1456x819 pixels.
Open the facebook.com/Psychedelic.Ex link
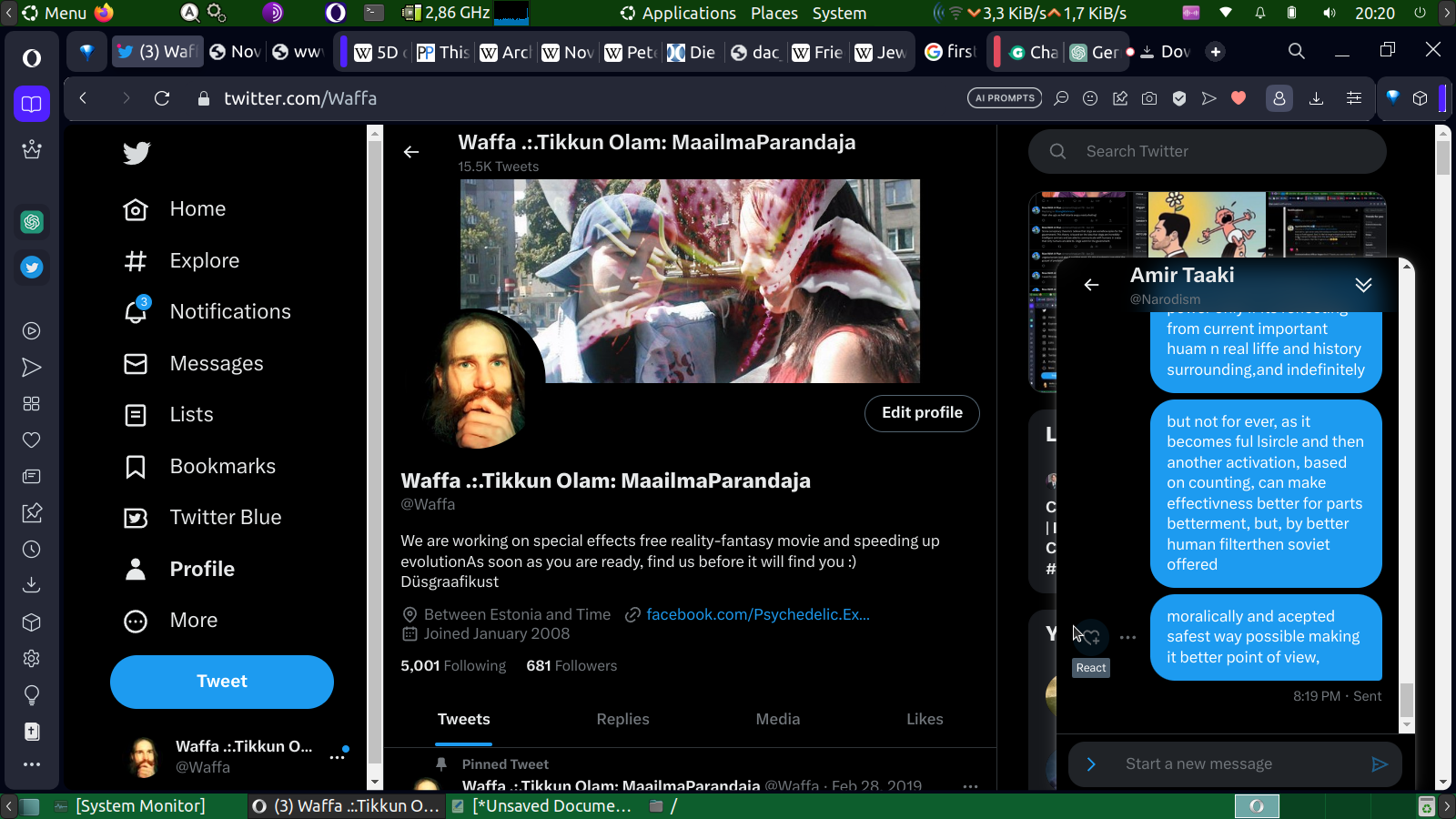coord(757,614)
